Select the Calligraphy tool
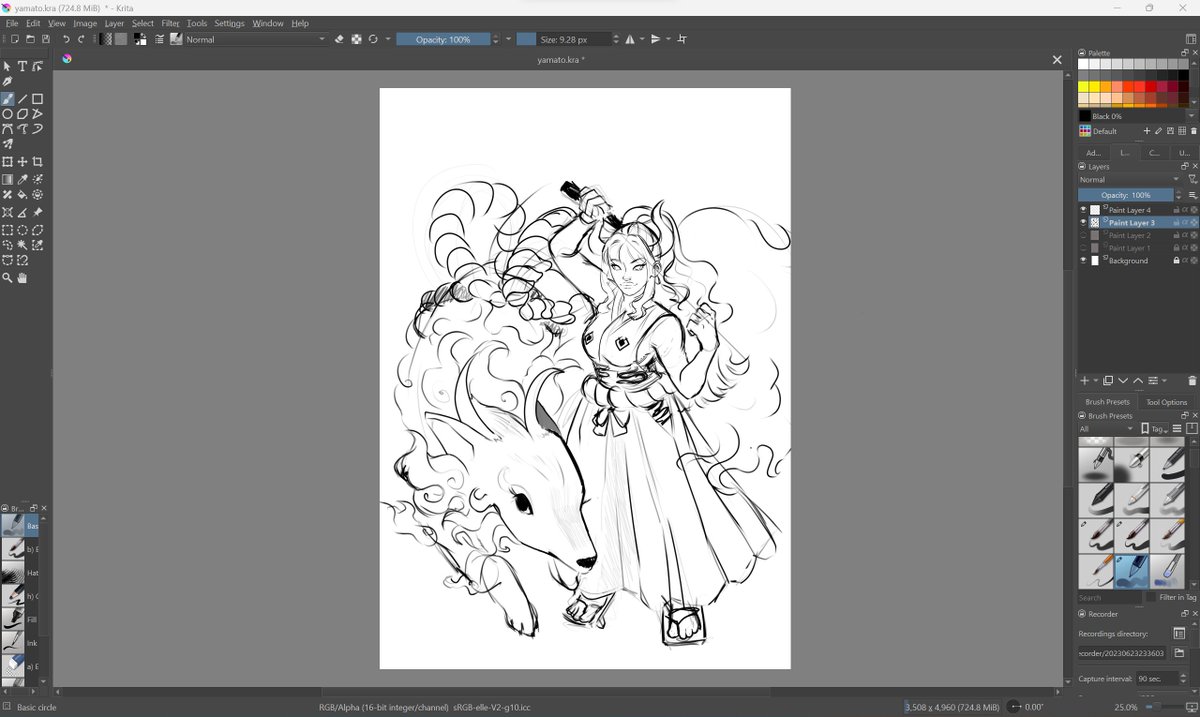This screenshot has width=1200, height=717. [7, 82]
